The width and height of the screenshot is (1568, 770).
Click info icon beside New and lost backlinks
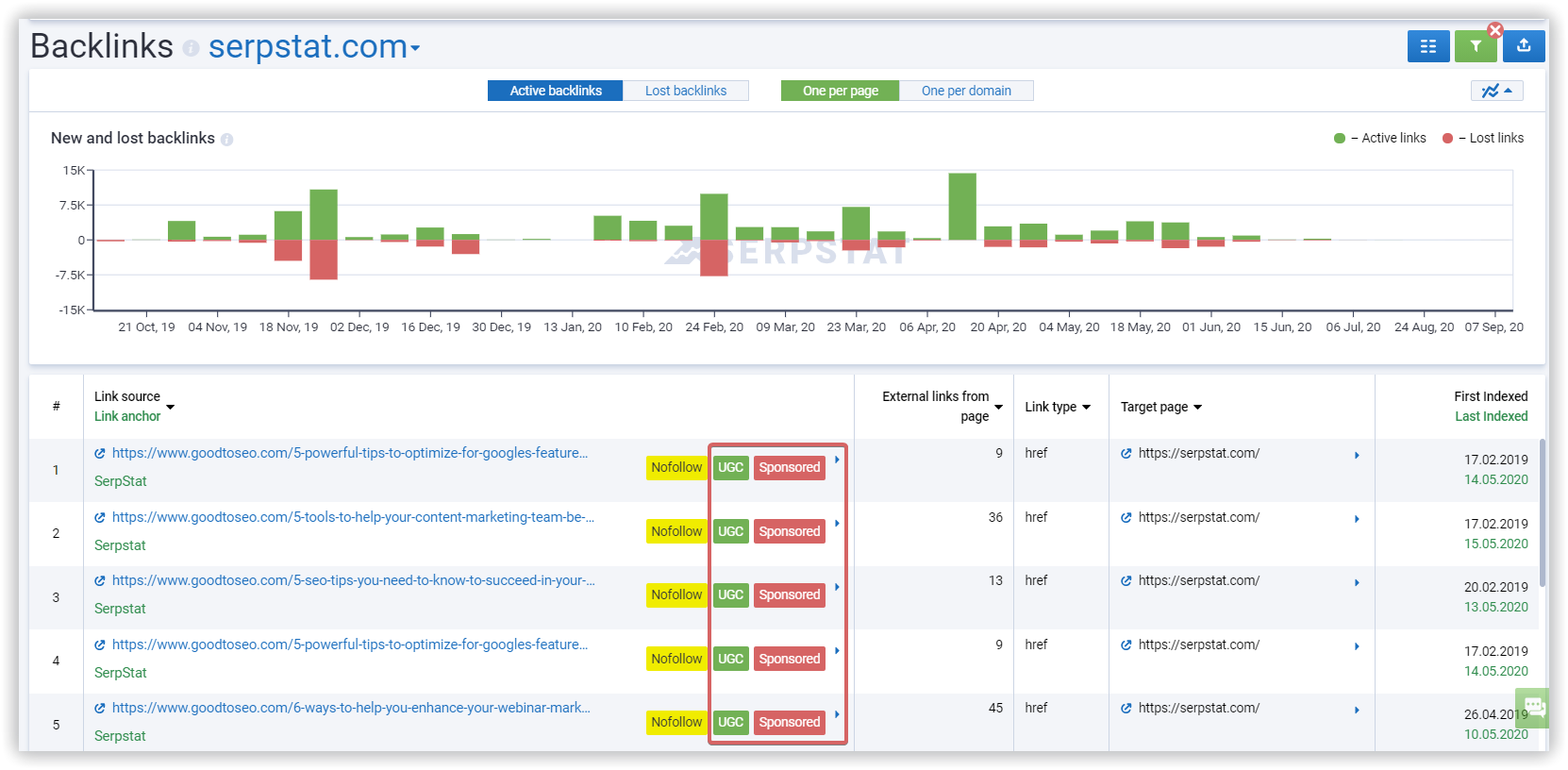(x=226, y=140)
